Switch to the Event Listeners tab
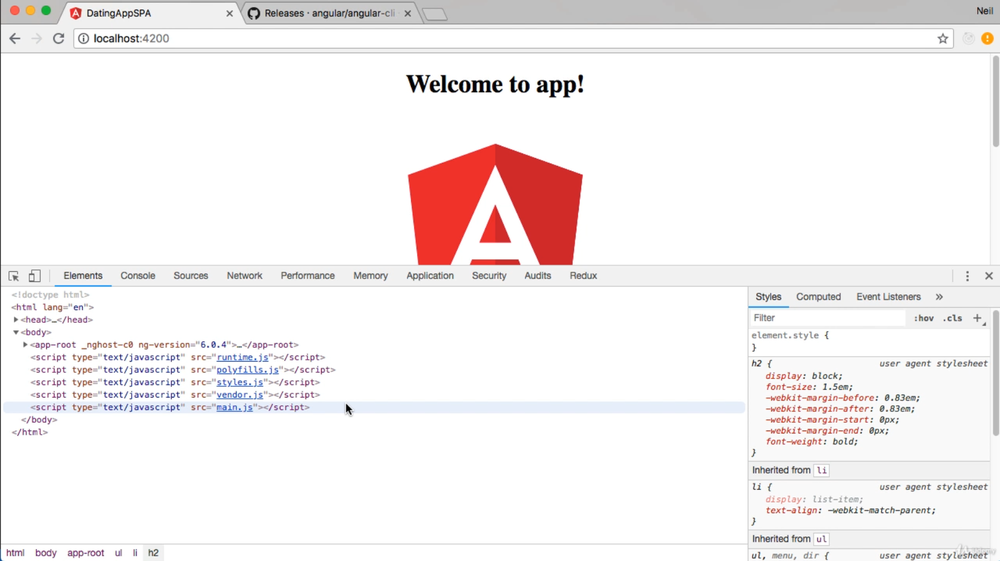 888,297
